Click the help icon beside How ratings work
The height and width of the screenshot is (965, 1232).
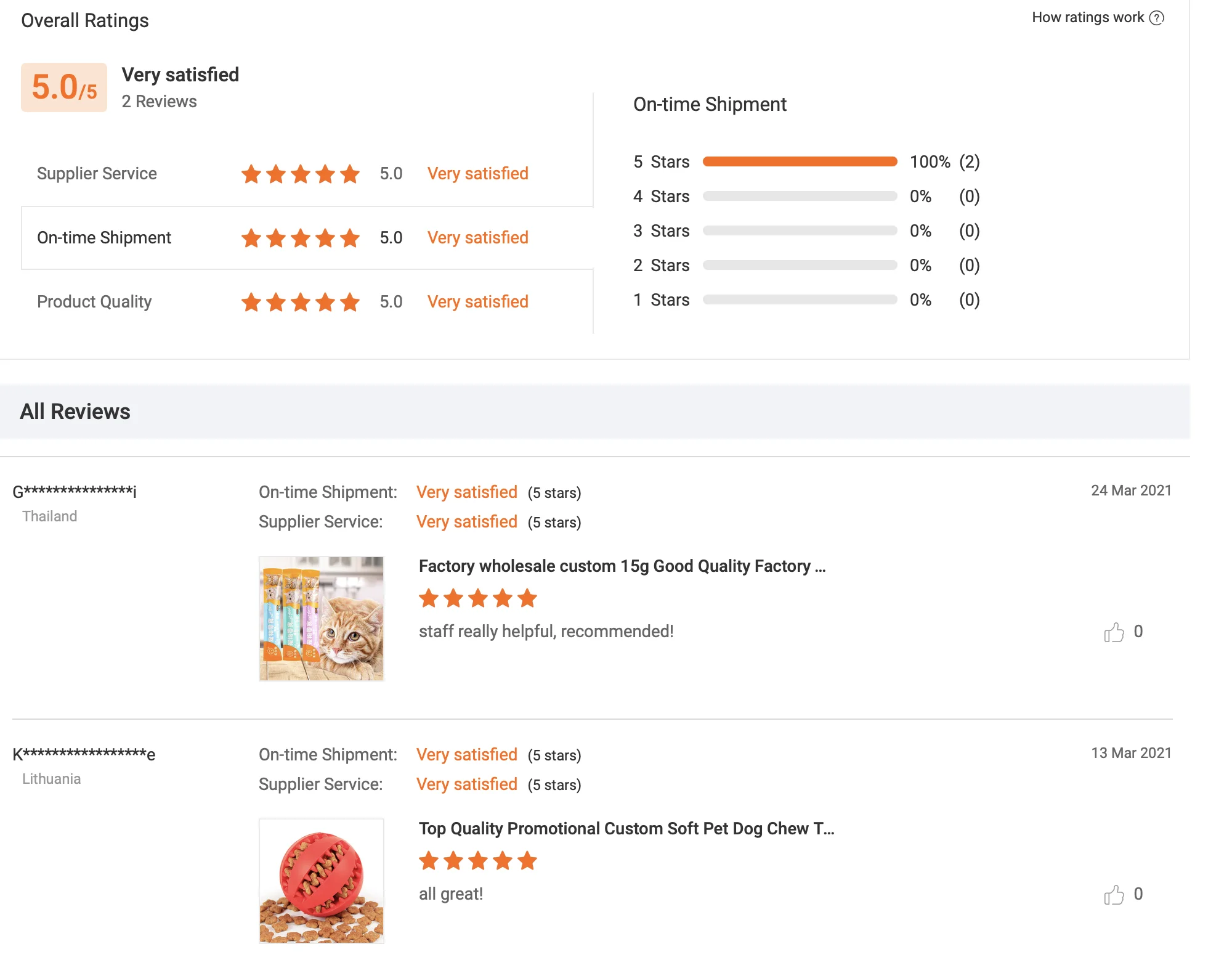tap(1157, 18)
